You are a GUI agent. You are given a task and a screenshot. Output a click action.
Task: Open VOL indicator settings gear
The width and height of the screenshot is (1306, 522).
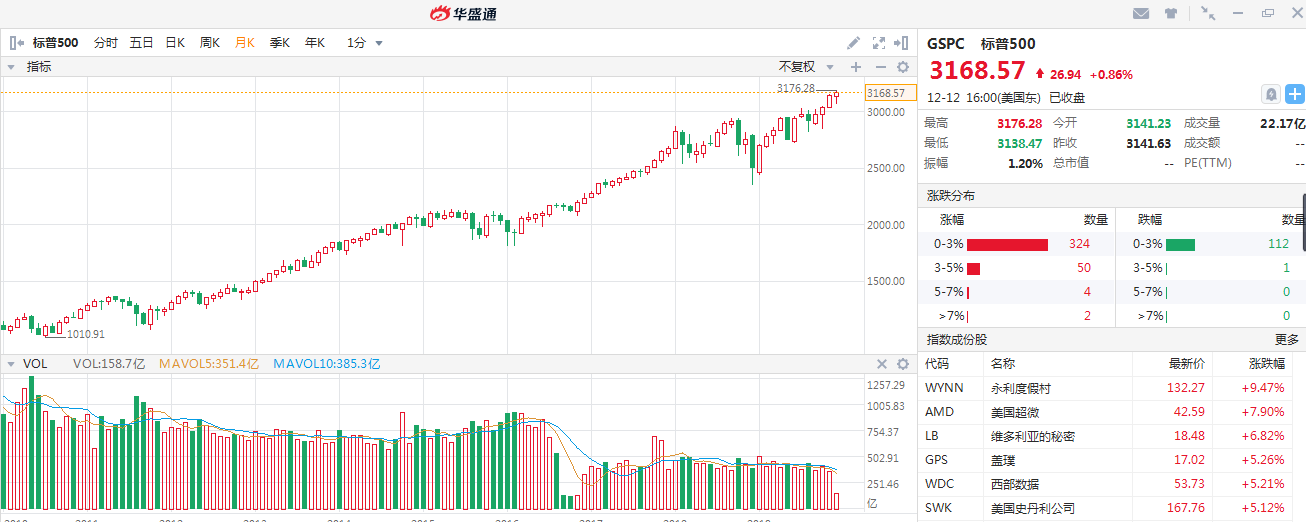click(902, 364)
